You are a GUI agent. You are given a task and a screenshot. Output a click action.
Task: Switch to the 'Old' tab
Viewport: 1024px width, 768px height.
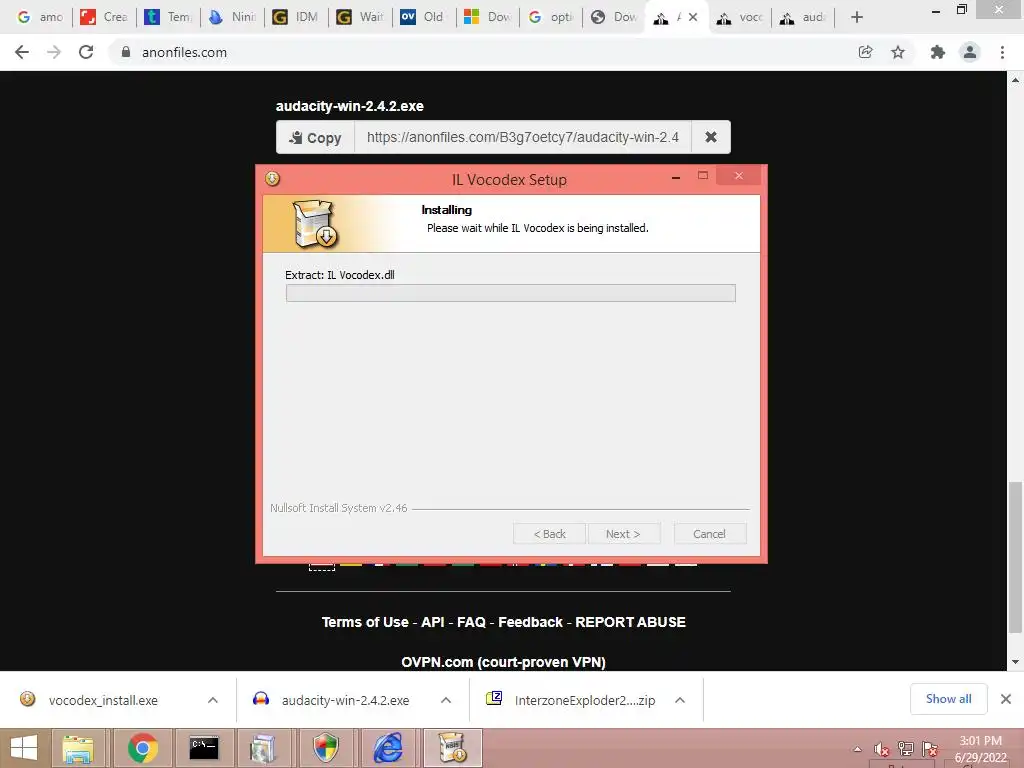coord(424,17)
